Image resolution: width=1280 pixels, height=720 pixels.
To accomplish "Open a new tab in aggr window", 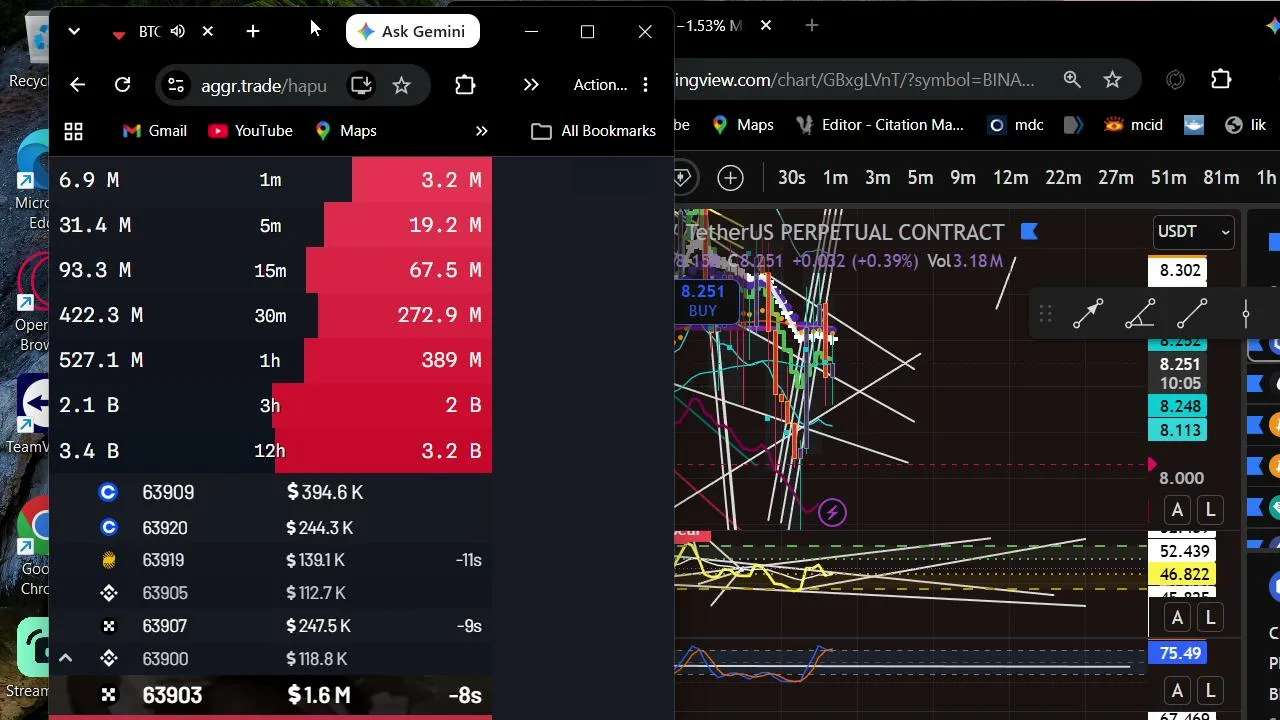I will 253,32.
